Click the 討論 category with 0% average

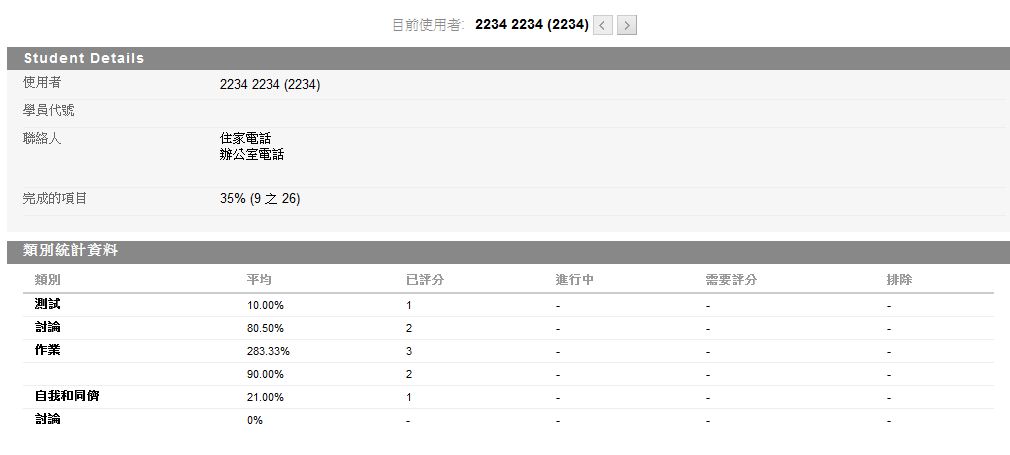(48, 419)
